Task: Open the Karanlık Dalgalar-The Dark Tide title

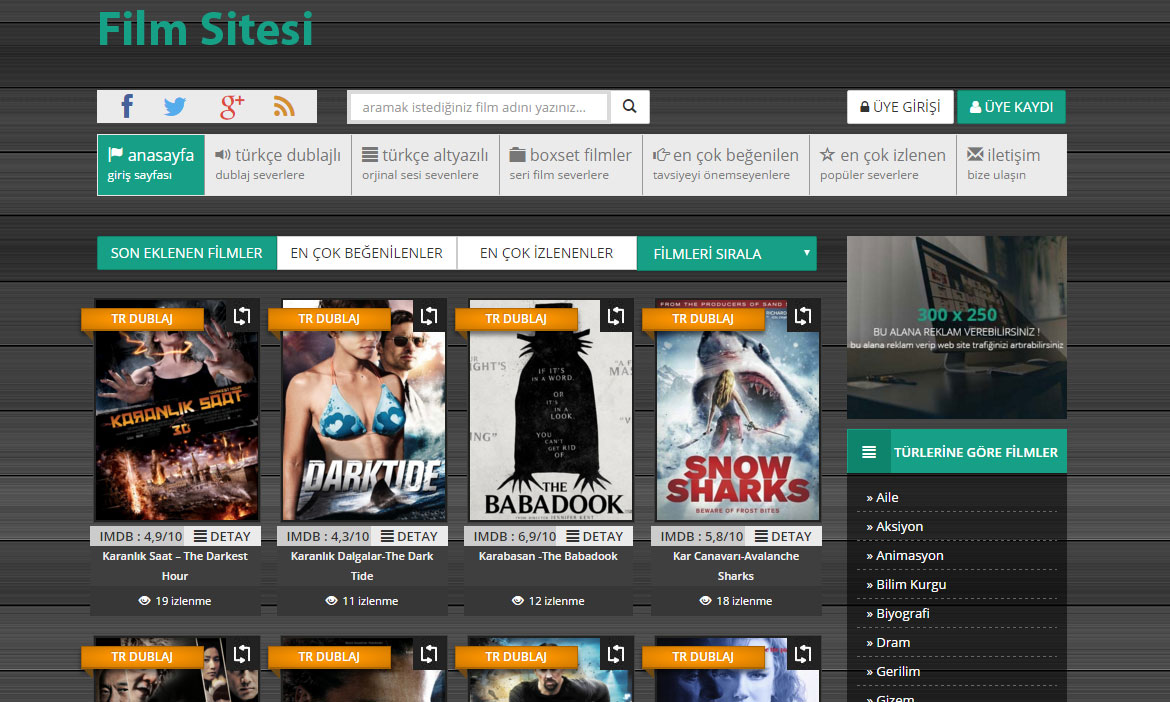Action: tap(362, 566)
